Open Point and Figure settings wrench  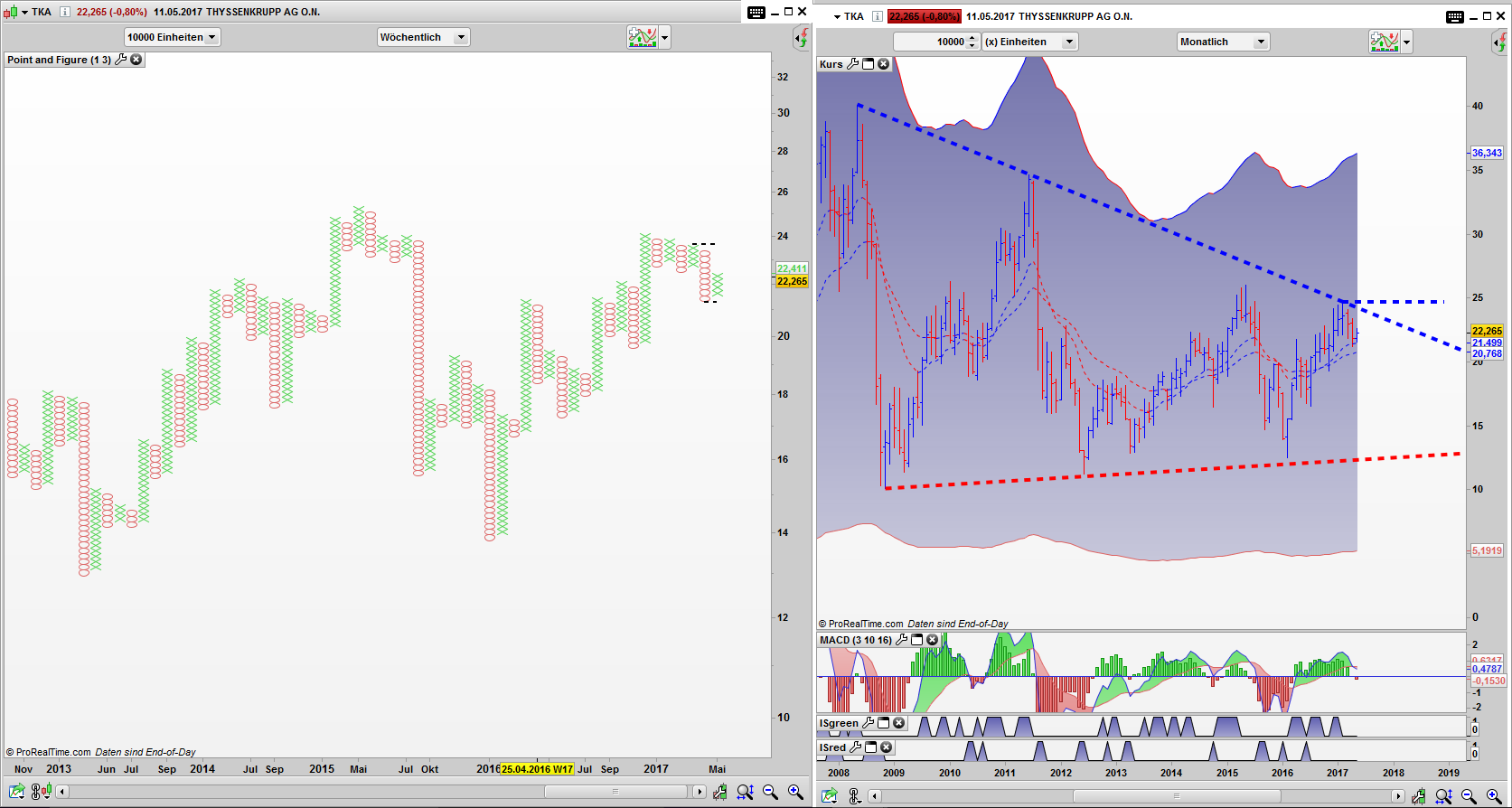[x=121, y=60]
